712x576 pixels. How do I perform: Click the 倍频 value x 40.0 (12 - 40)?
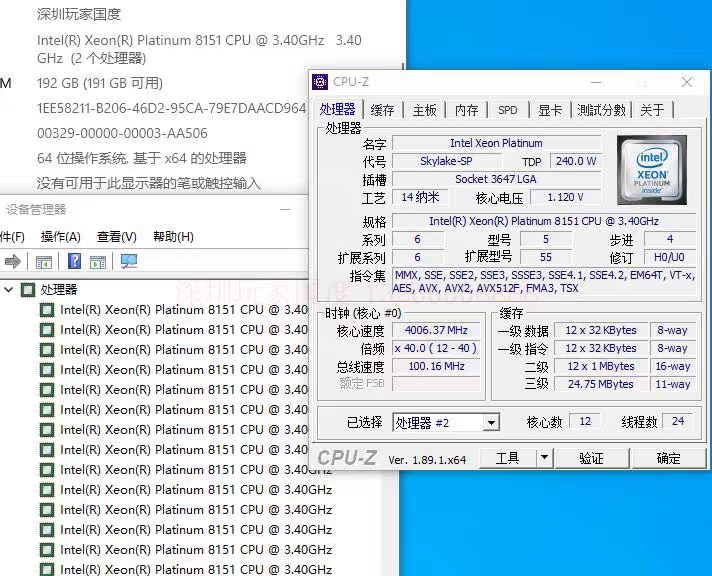pos(435,348)
